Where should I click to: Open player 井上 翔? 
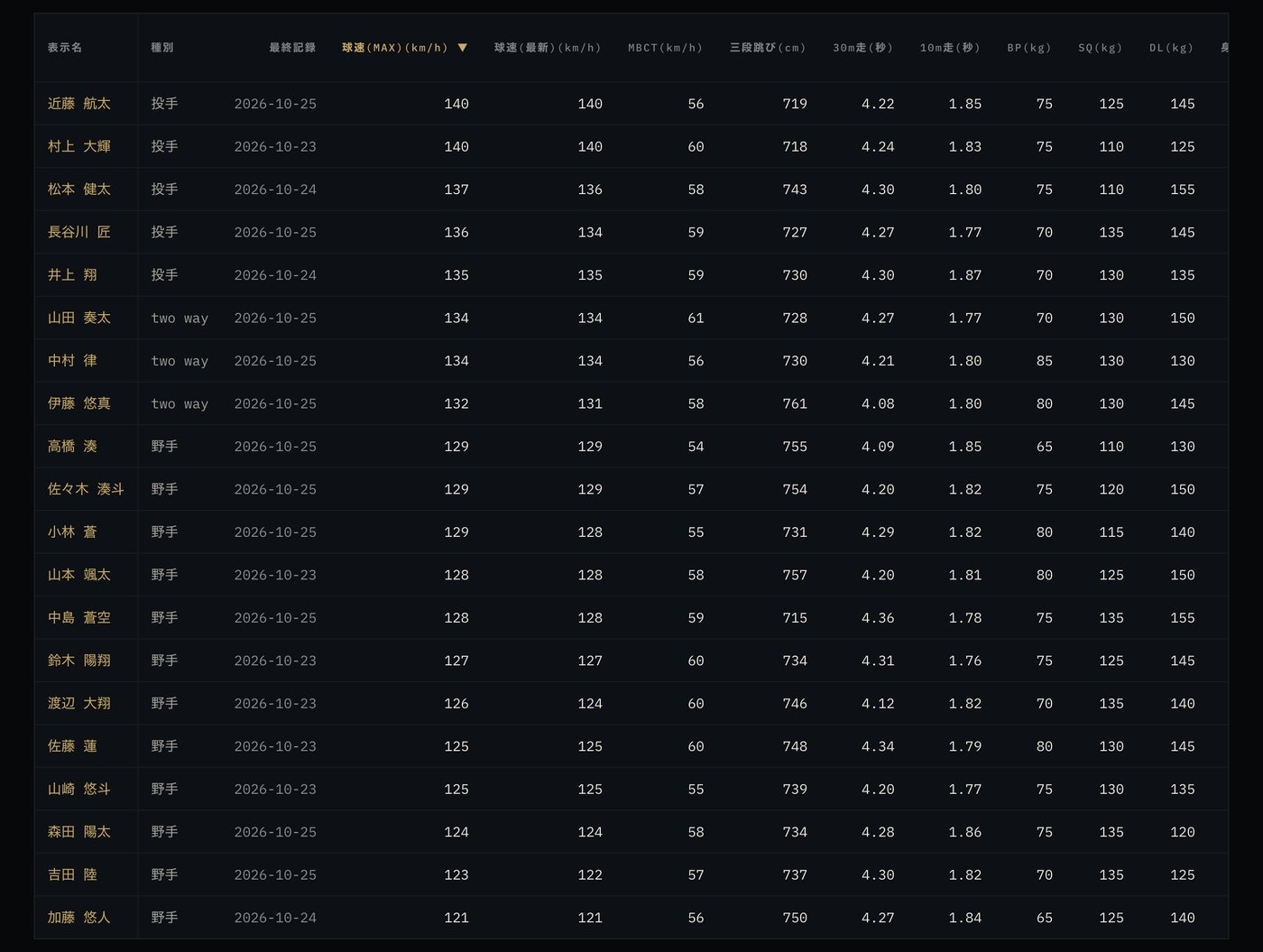pyautogui.click(x=72, y=275)
